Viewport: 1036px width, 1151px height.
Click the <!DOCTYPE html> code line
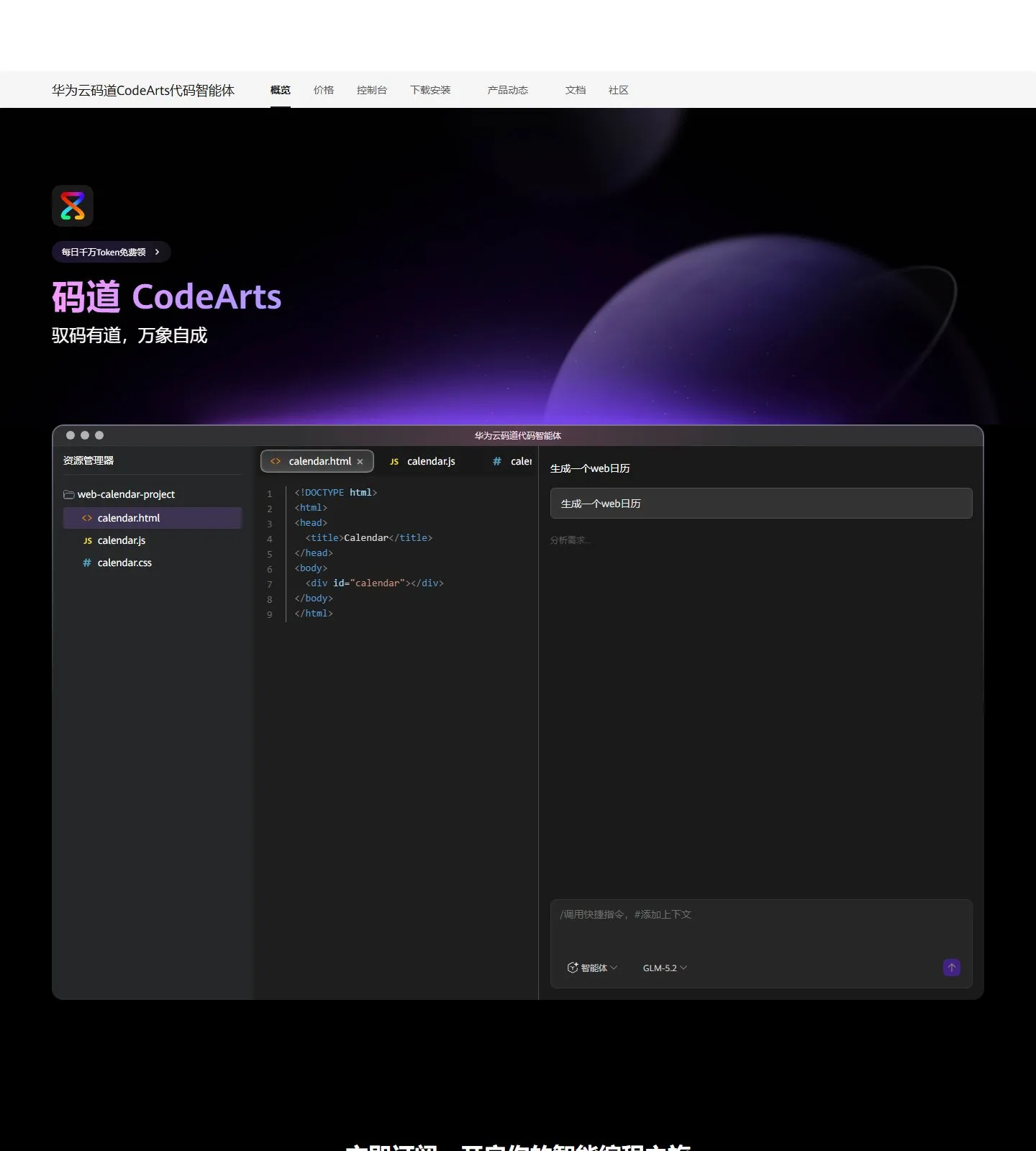(336, 493)
